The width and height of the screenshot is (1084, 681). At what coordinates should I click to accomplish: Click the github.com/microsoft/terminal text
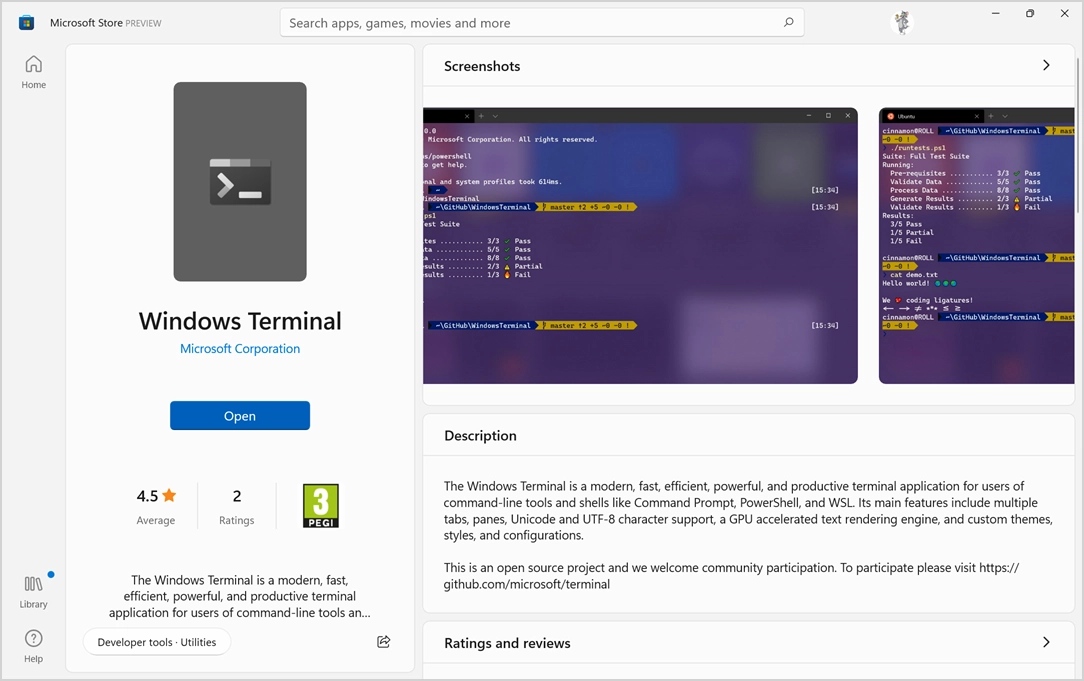pyautogui.click(x=527, y=584)
